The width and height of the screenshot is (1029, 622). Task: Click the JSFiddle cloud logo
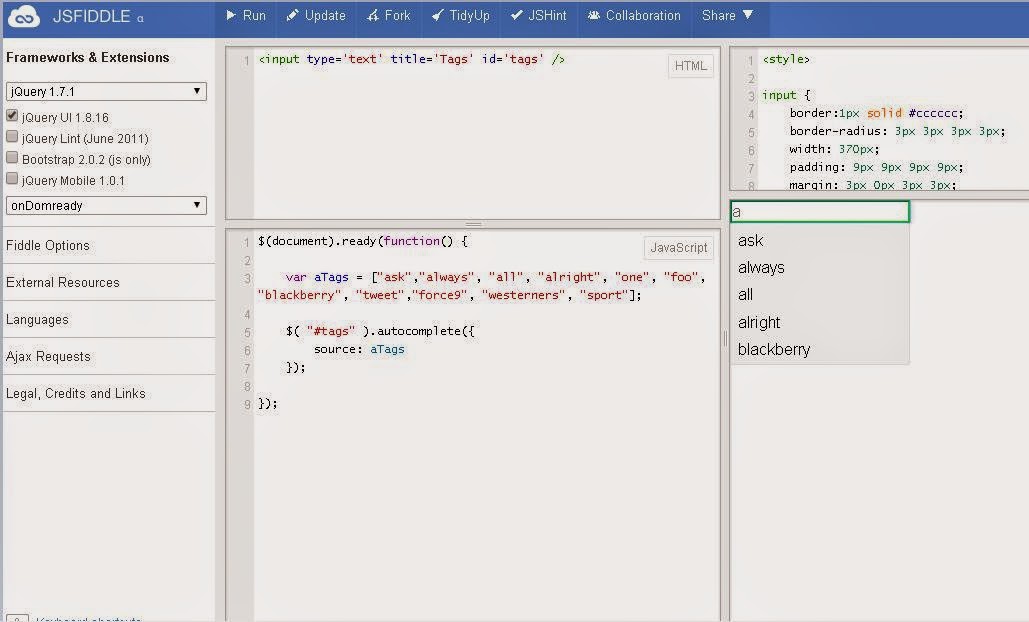tap(22, 15)
